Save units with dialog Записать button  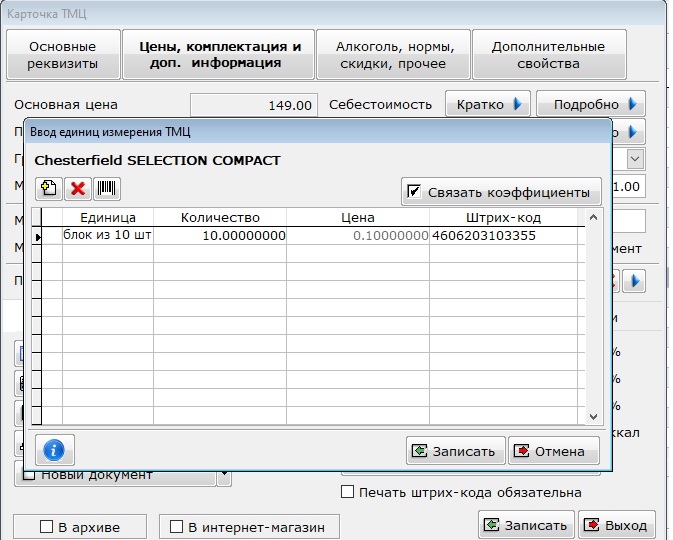[455, 451]
